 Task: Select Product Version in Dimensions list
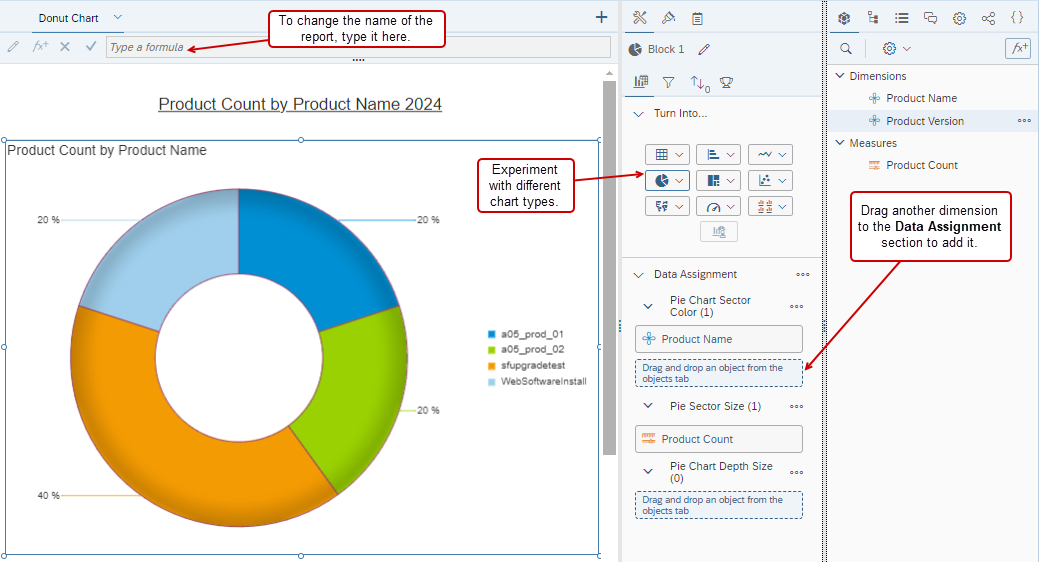924,121
